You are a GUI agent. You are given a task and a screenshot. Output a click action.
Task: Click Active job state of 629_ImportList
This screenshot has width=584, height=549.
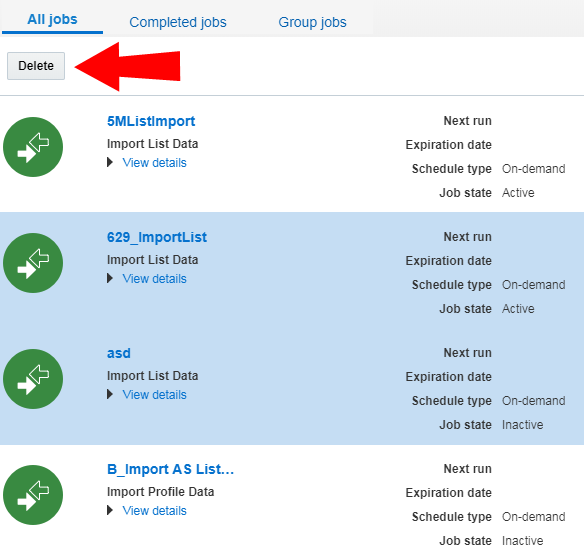(x=518, y=308)
